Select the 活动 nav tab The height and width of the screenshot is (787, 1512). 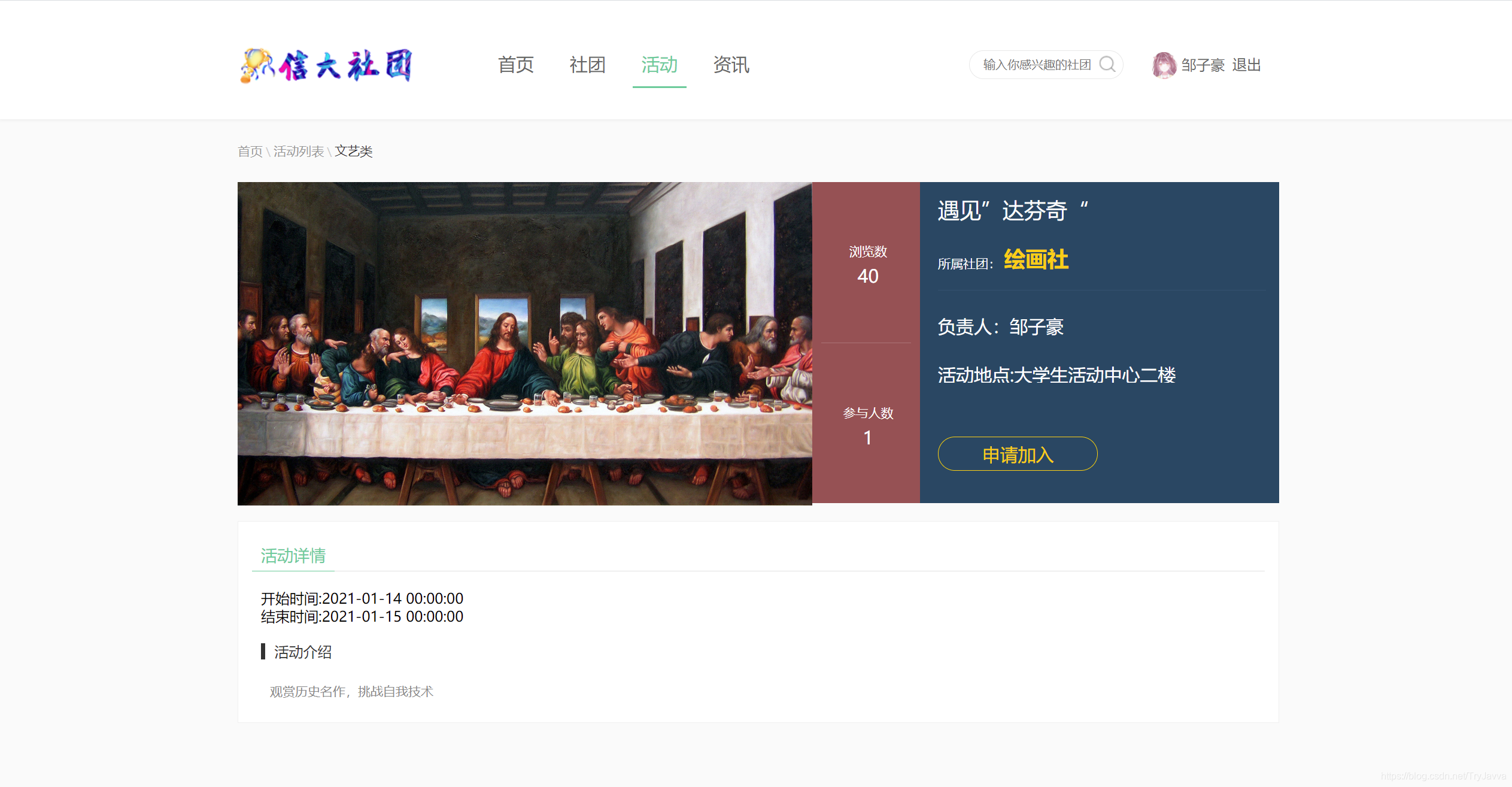pyautogui.click(x=659, y=65)
